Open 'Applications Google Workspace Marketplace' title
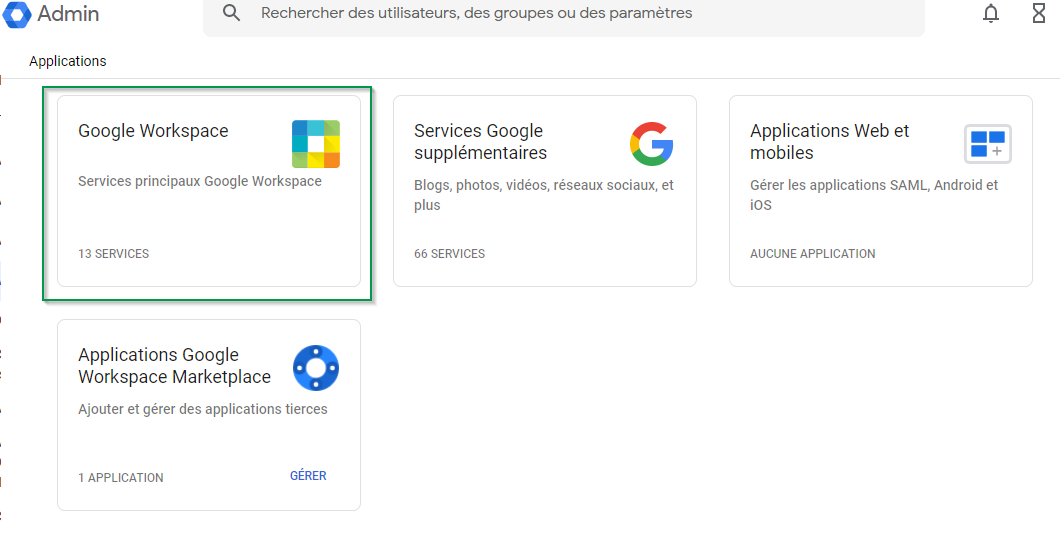The height and width of the screenshot is (550, 1060). [x=174, y=366]
